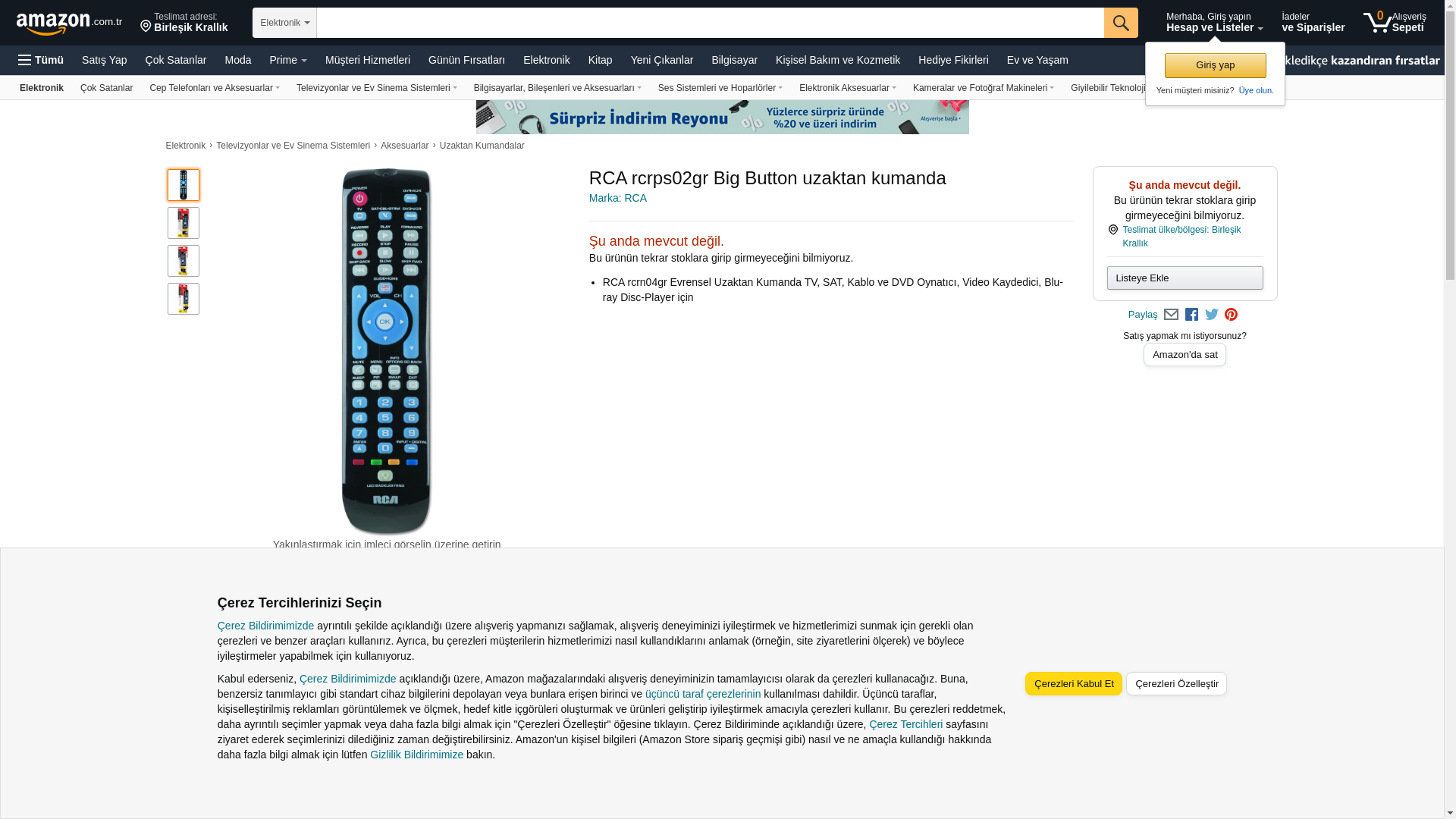Focus the Amazon search input field
Viewport: 1456px width, 819px height.
coord(710,23)
